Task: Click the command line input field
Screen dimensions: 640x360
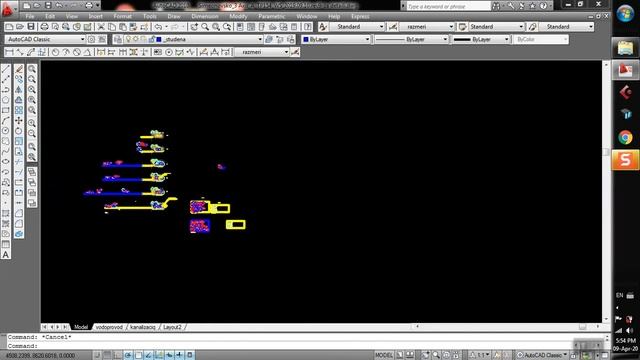Action: click(x=306, y=346)
